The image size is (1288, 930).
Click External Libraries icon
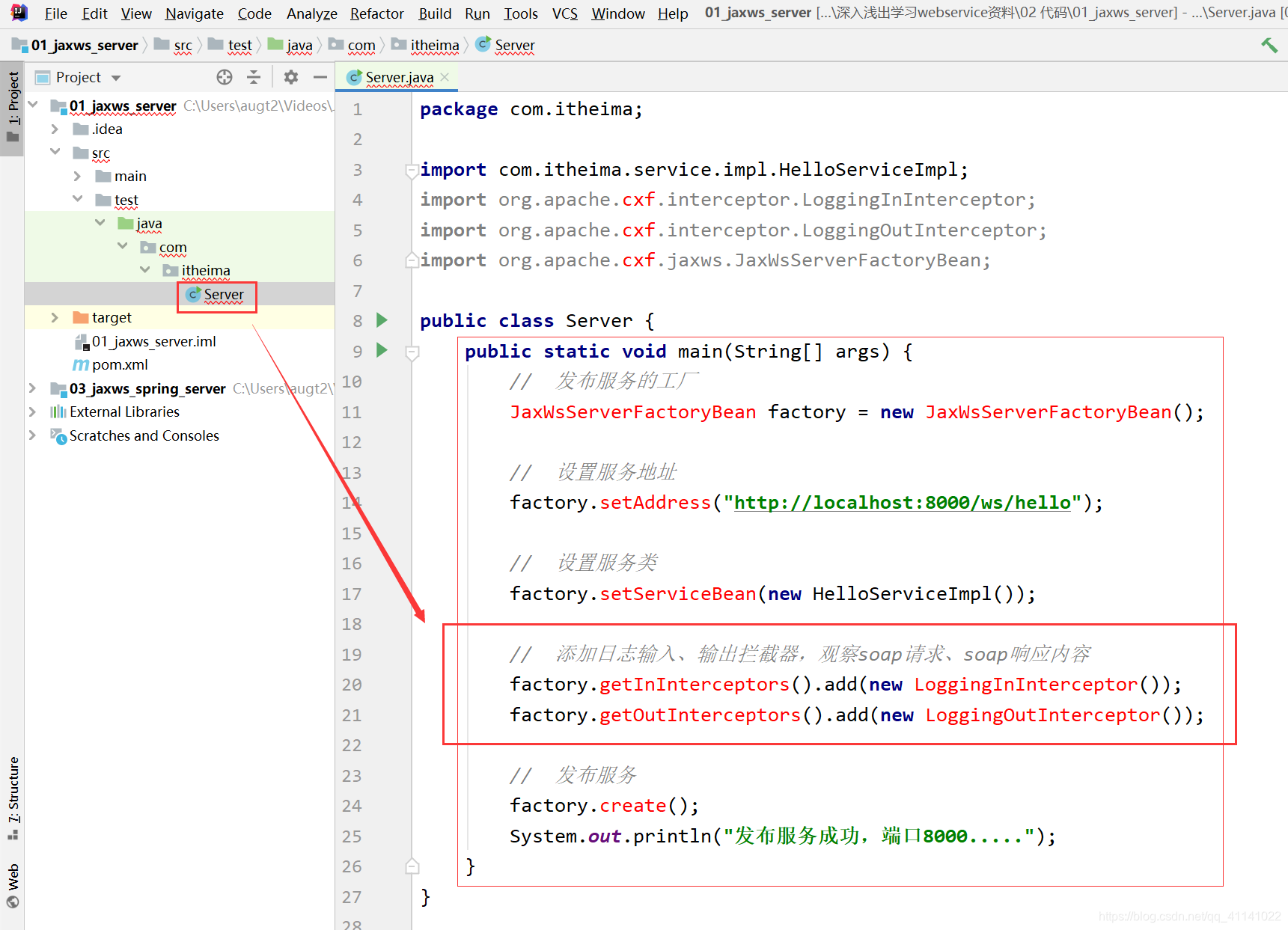point(58,412)
